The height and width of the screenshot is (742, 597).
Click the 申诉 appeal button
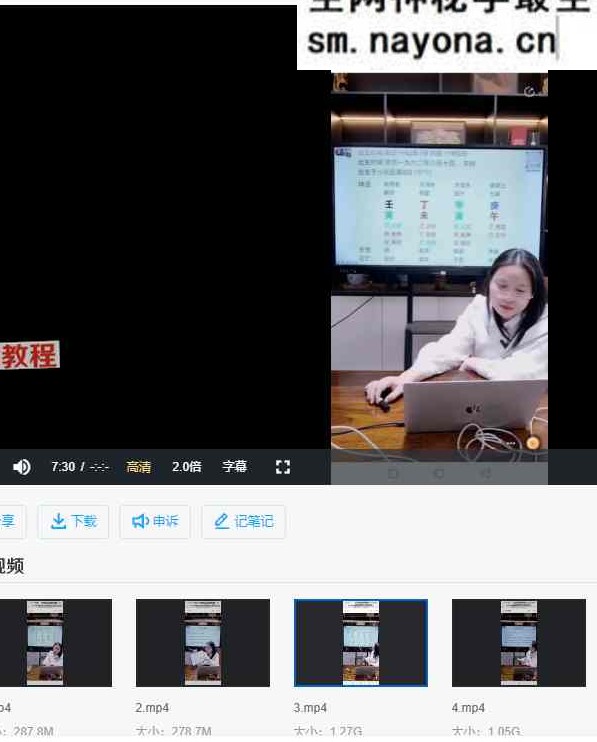pos(155,521)
